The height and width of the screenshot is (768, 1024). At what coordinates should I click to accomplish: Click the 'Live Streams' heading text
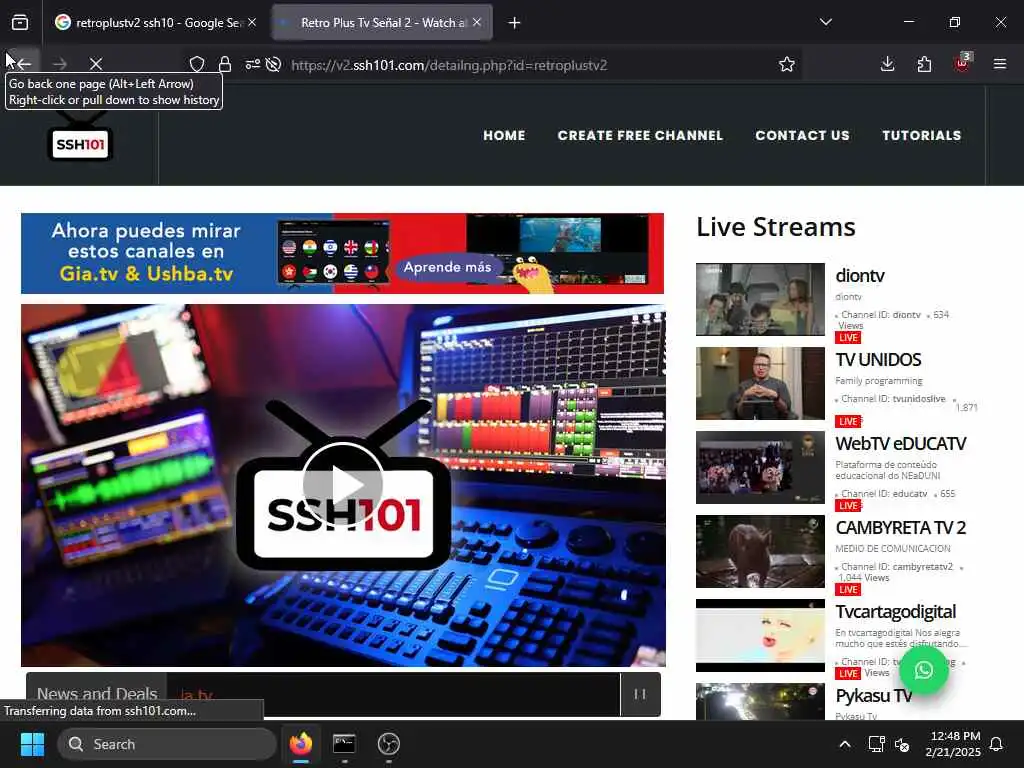click(x=776, y=227)
